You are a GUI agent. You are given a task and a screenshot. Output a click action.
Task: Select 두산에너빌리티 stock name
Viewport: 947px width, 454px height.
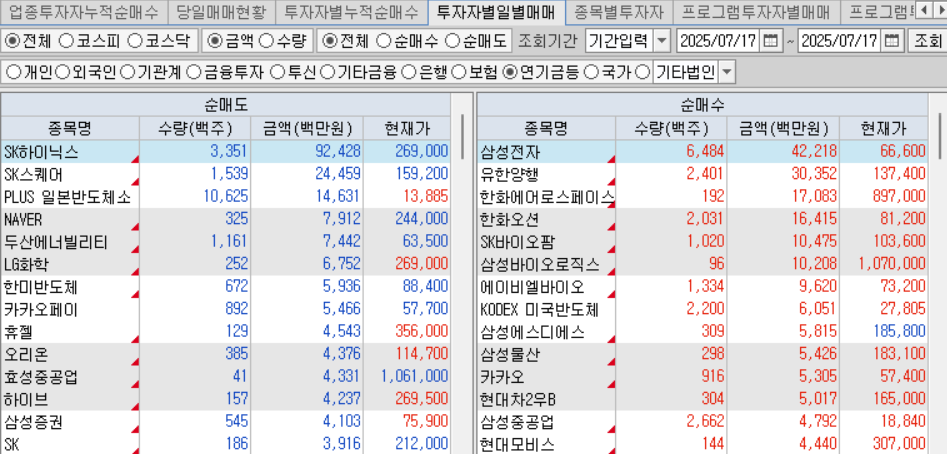tap(56, 242)
